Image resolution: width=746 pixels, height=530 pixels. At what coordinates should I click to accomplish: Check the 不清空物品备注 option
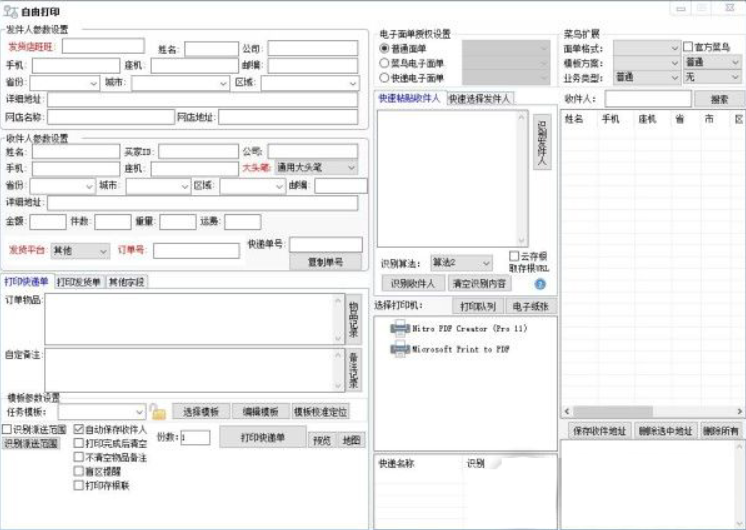(79, 457)
